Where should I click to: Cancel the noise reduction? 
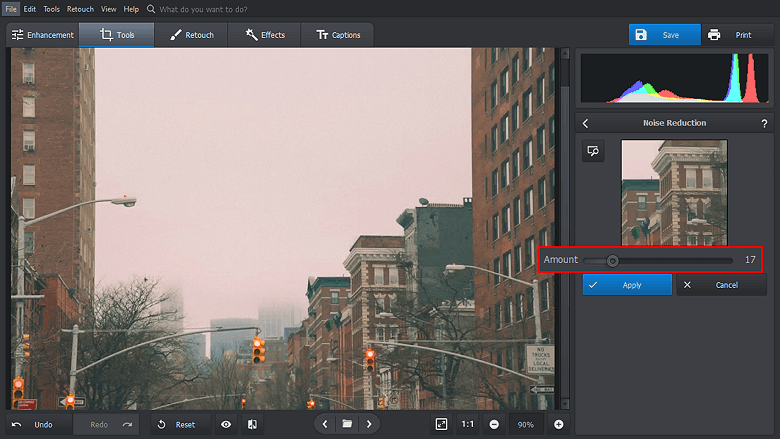(721, 285)
